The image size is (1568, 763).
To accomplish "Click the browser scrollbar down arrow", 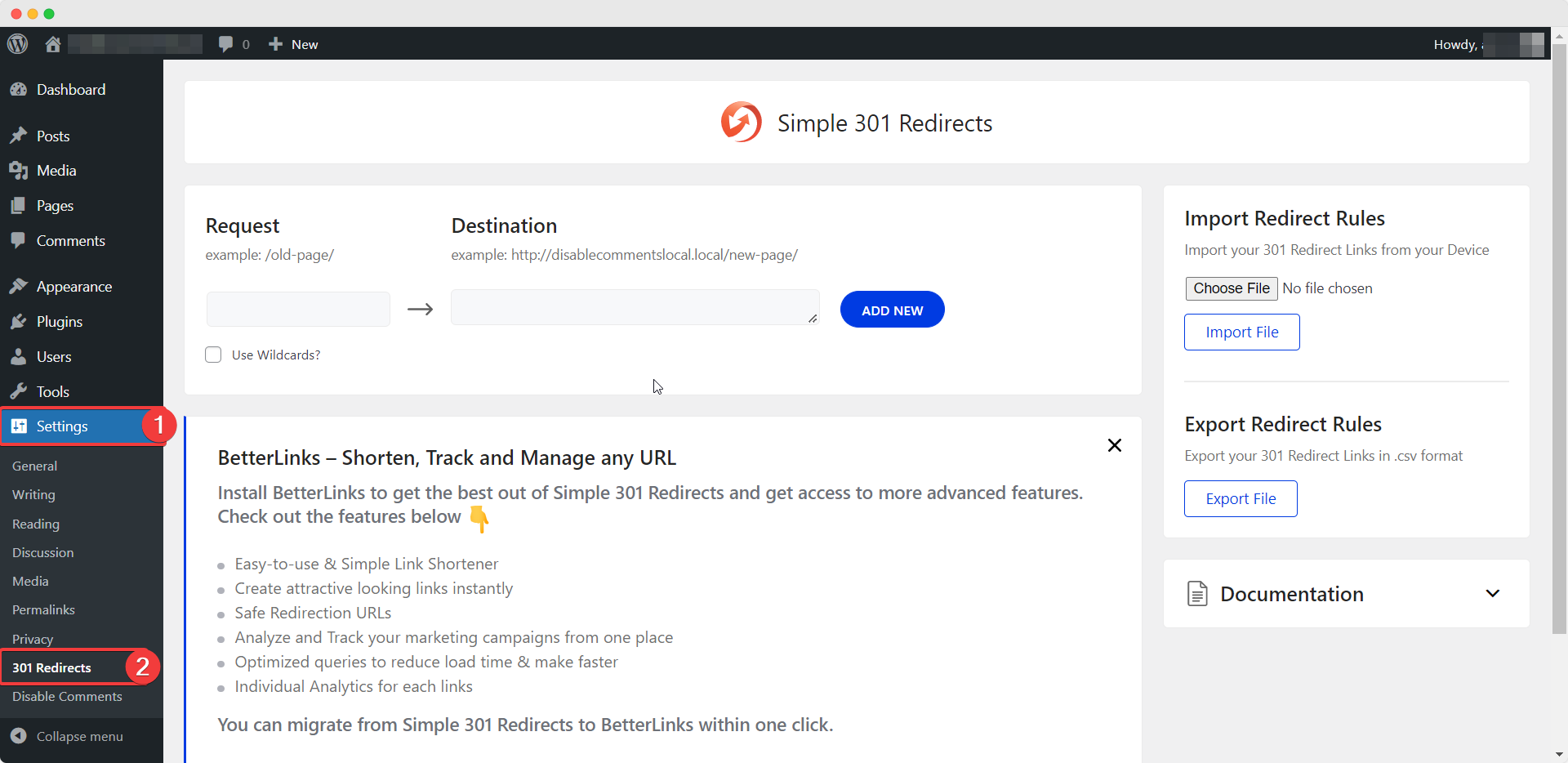I will [x=1559, y=755].
